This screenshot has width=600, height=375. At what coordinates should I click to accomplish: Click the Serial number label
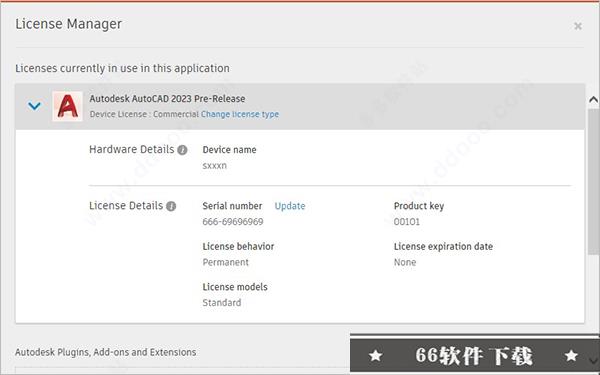coord(232,206)
